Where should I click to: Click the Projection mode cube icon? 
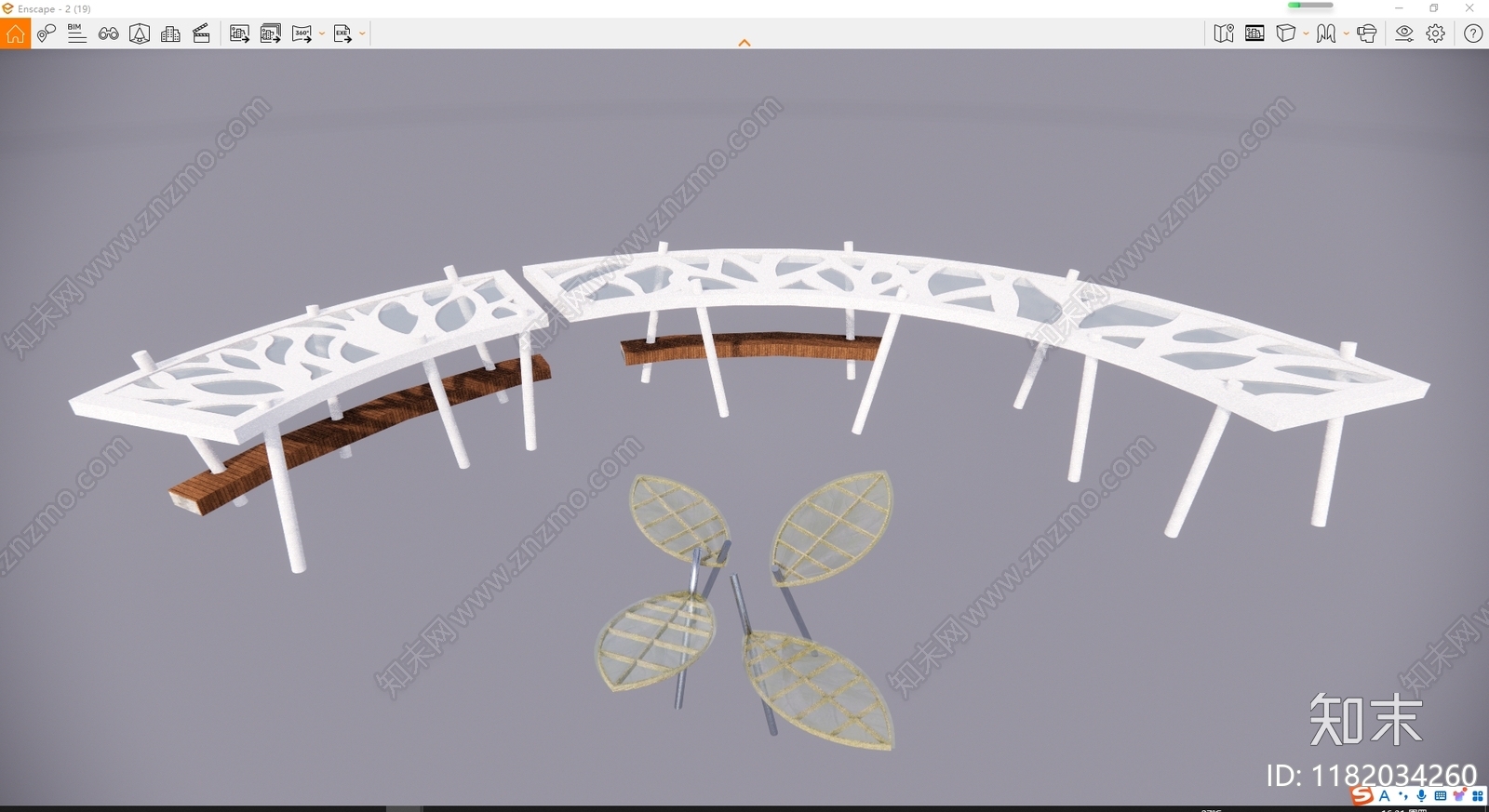[1285, 34]
